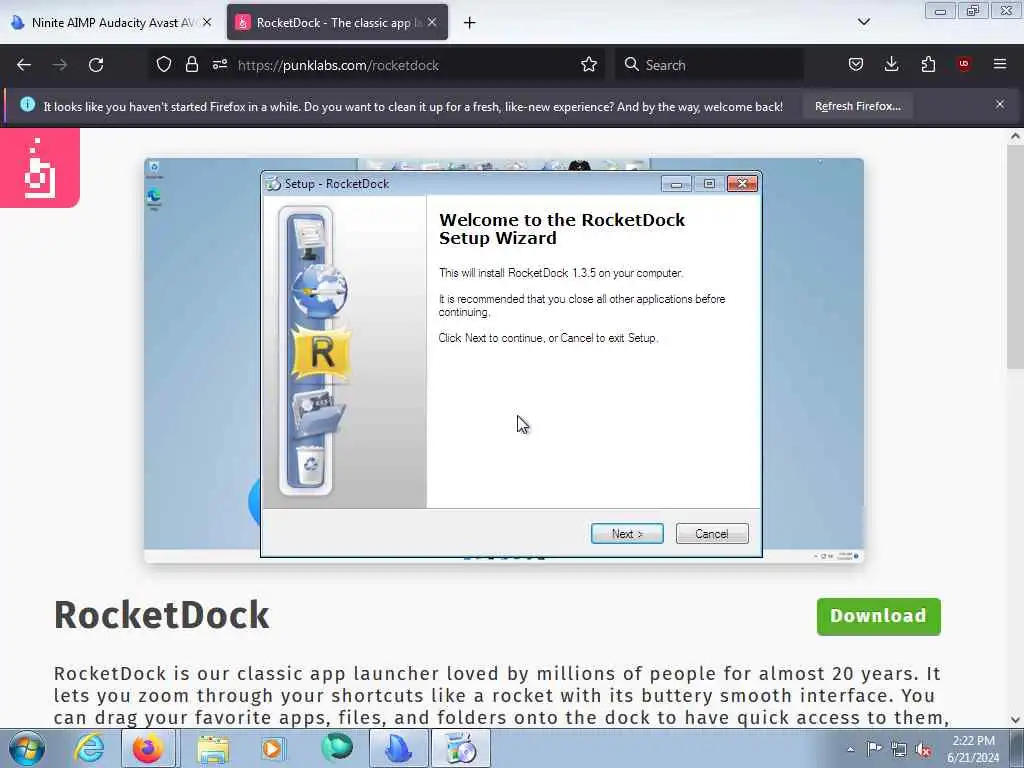The image size is (1024, 768).
Task: Open the Windows Start orb
Action: click(x=27, y=748)
